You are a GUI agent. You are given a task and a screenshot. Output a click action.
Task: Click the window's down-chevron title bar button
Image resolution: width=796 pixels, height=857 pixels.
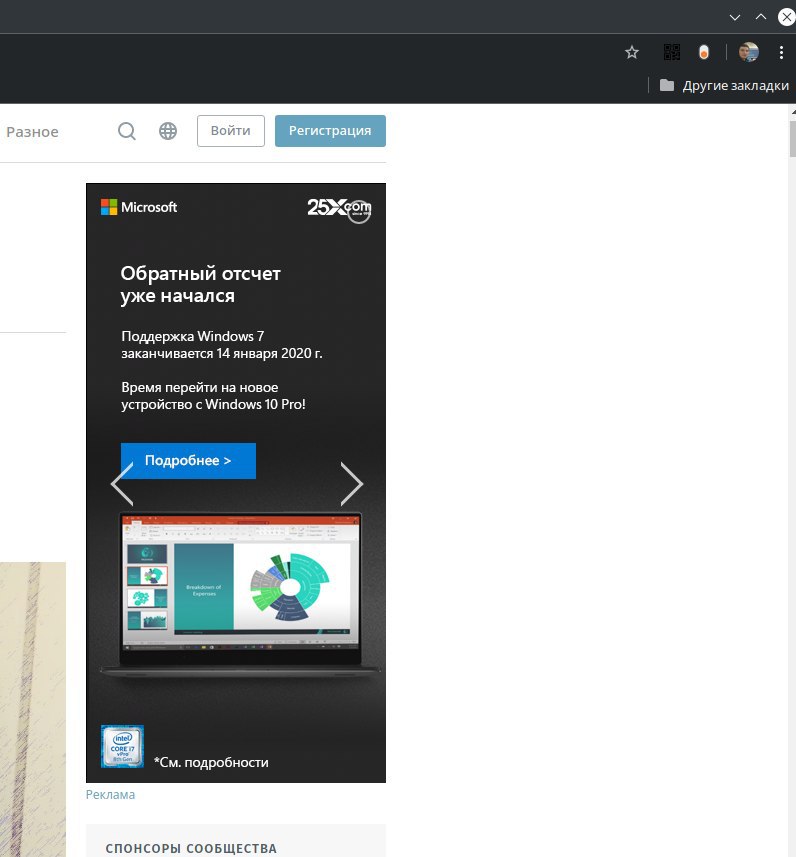735,17
